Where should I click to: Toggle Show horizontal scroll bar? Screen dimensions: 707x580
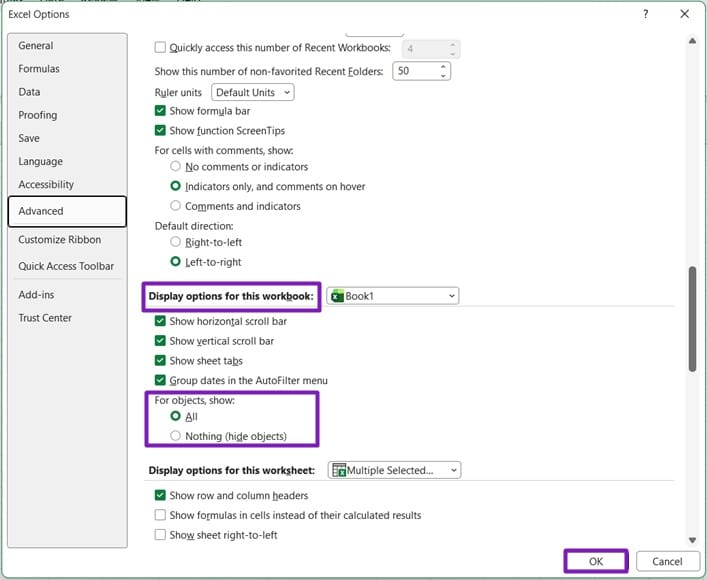(x=160, y=321)
